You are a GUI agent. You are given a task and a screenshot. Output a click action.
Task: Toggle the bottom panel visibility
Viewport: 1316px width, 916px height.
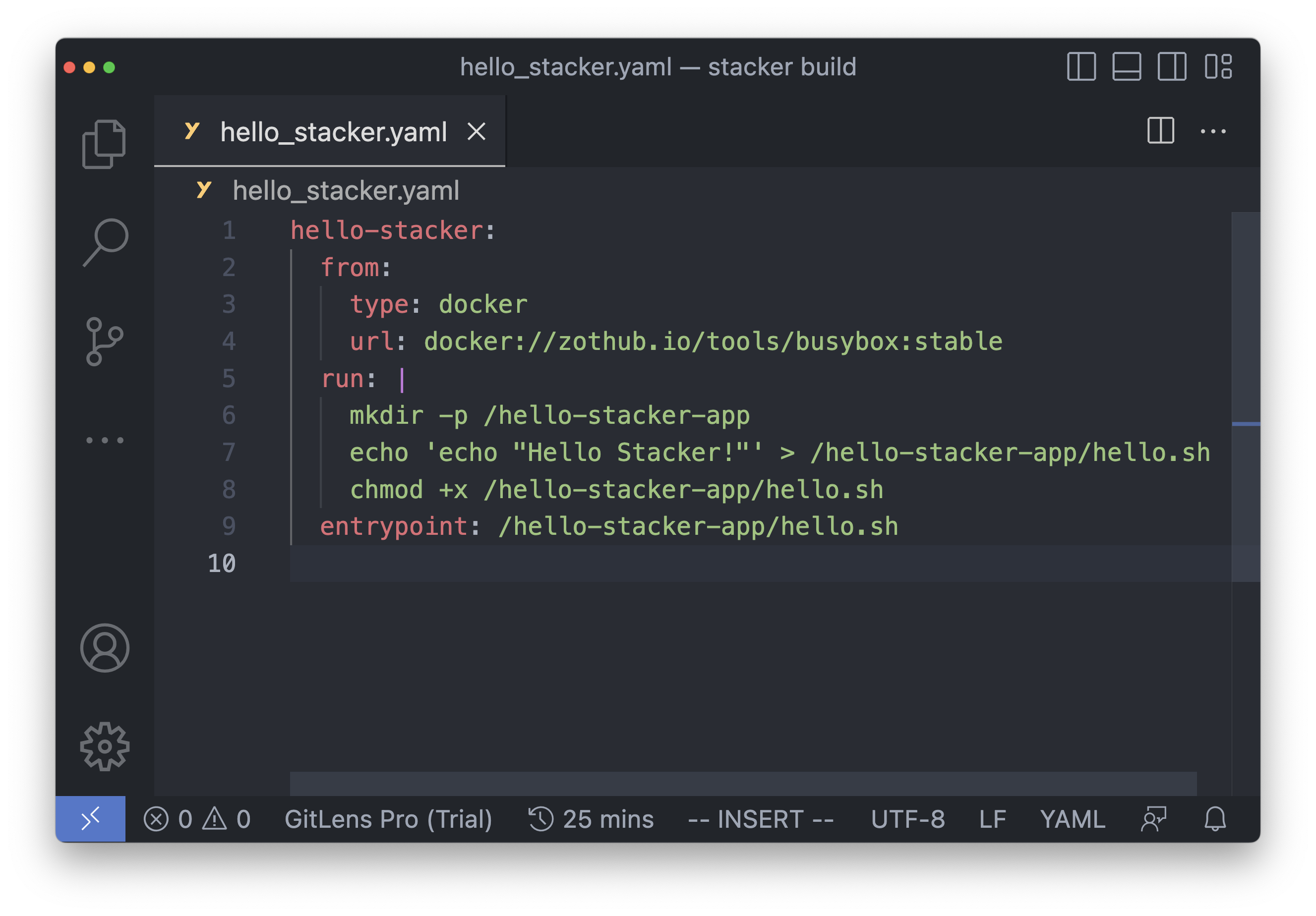(1126, 66)
